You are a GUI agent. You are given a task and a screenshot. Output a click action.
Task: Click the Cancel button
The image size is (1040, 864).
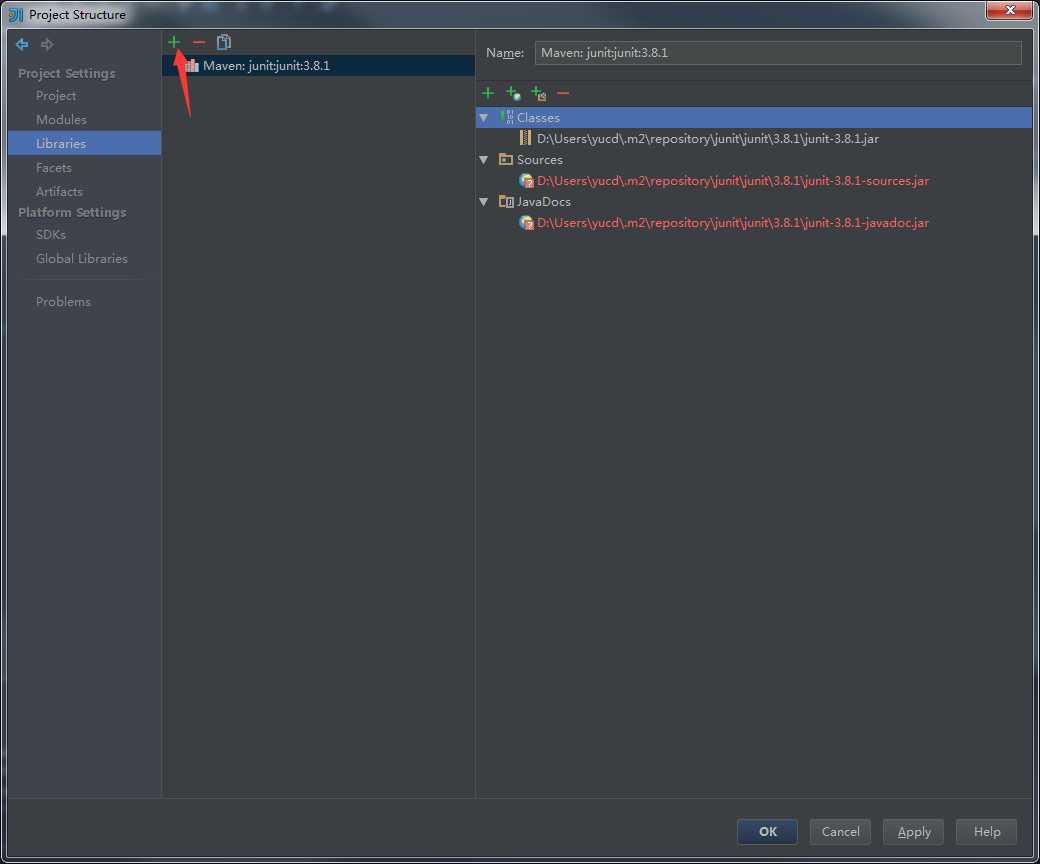[x=840, y=832]
